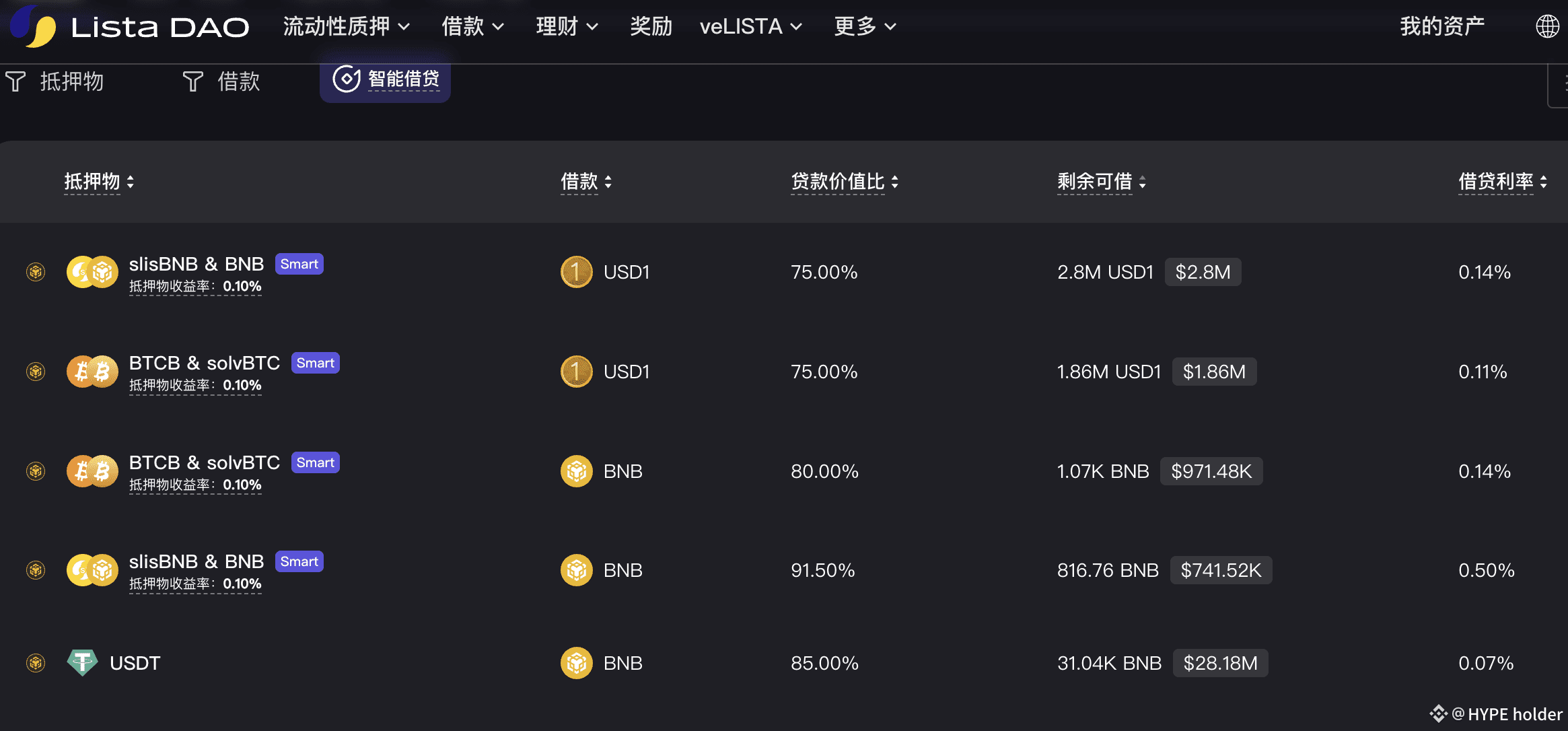The width and height of the screenshot is (1568, 731).
Task: Click the BNB coin icon in USDT row
Action: tap(576, 663)
